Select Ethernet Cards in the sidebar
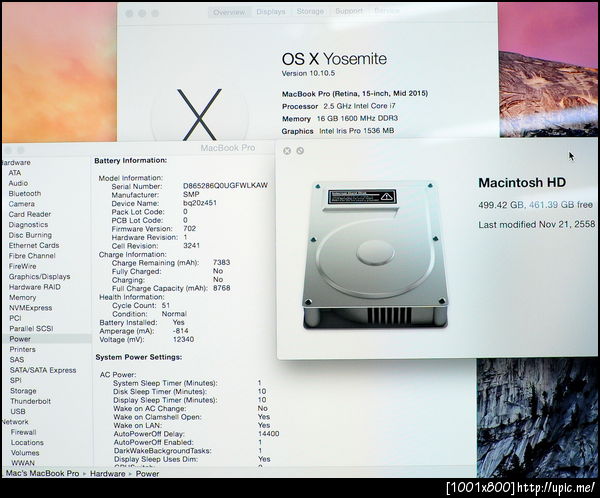Image resolution: width=600 pixels, height=498 pixels. click(x=34, y=245)
